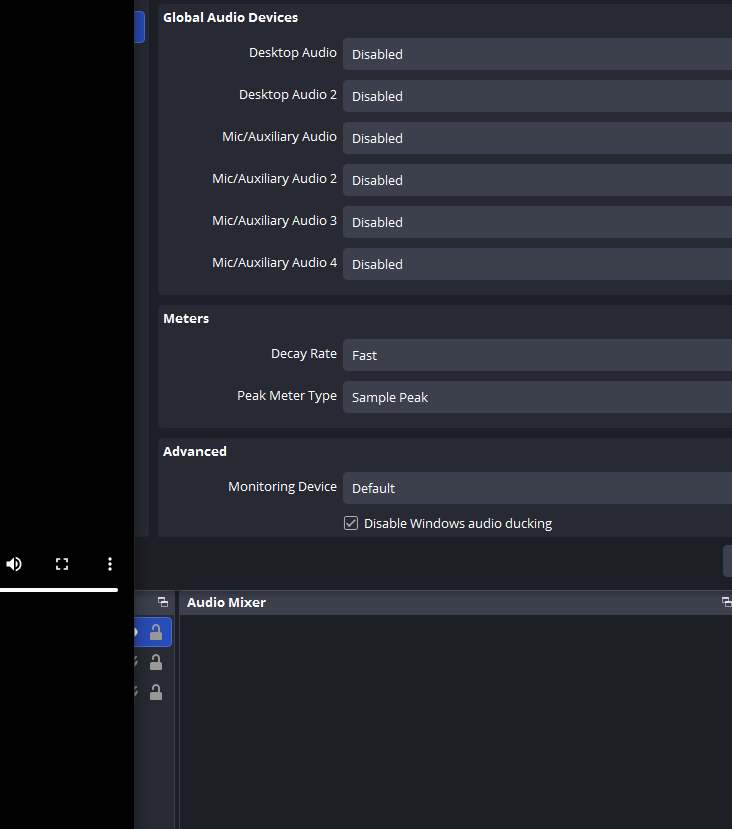The image size is (732, 829).
Task: Open the Desktop Audio device dropdown
Action: pos(537,54)
